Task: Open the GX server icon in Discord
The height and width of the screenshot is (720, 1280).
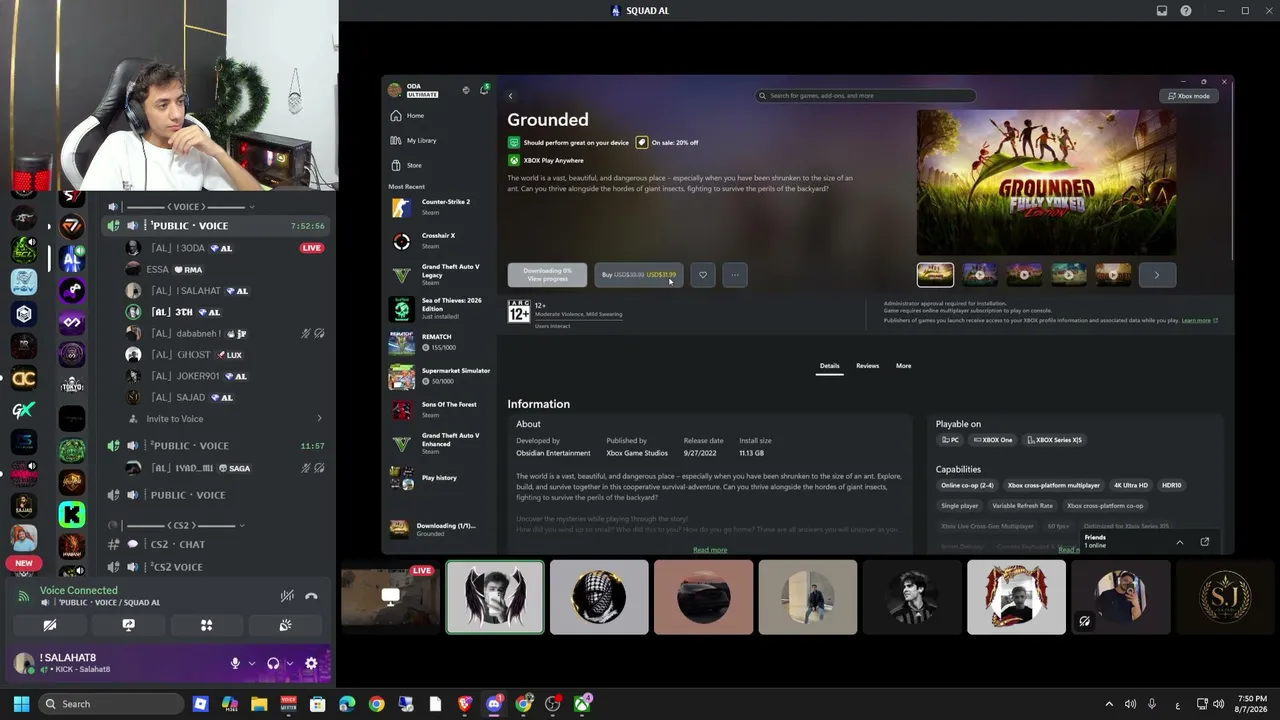Action: click(x=23, y=410)
